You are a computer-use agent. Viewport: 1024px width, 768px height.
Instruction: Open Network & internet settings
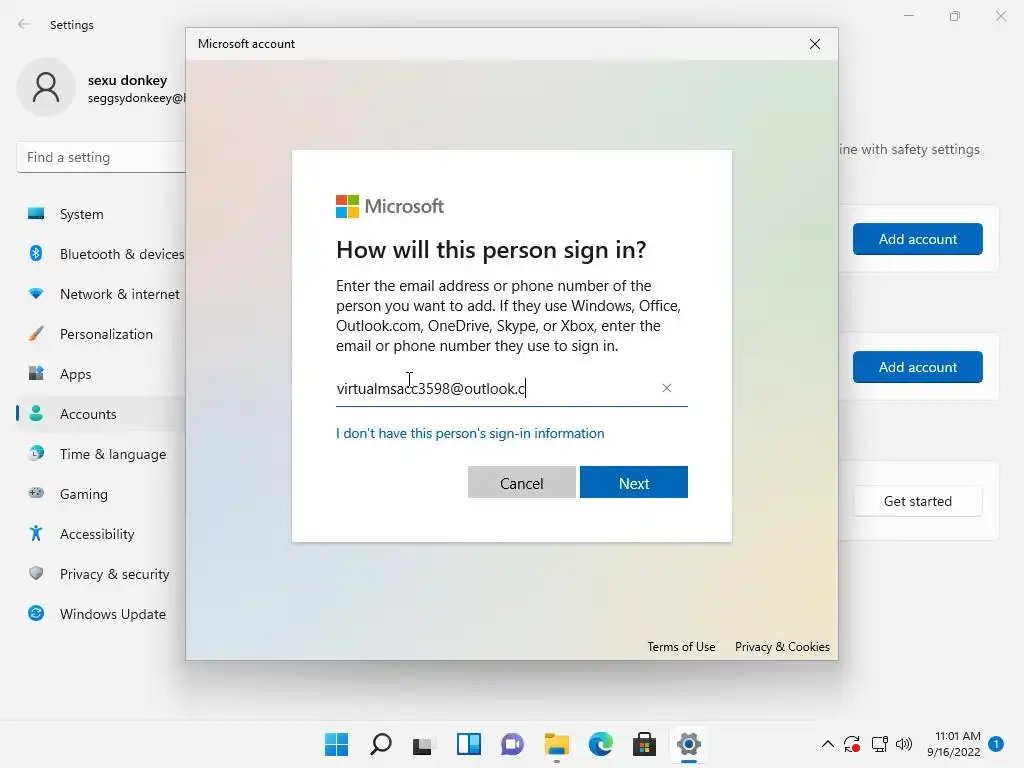[x=101, y=294]
